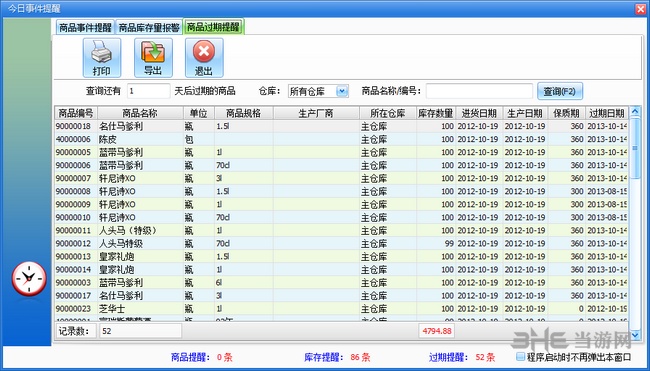Click the 商品规格 column header
The image size is (650, 371).
coord(244,113)
